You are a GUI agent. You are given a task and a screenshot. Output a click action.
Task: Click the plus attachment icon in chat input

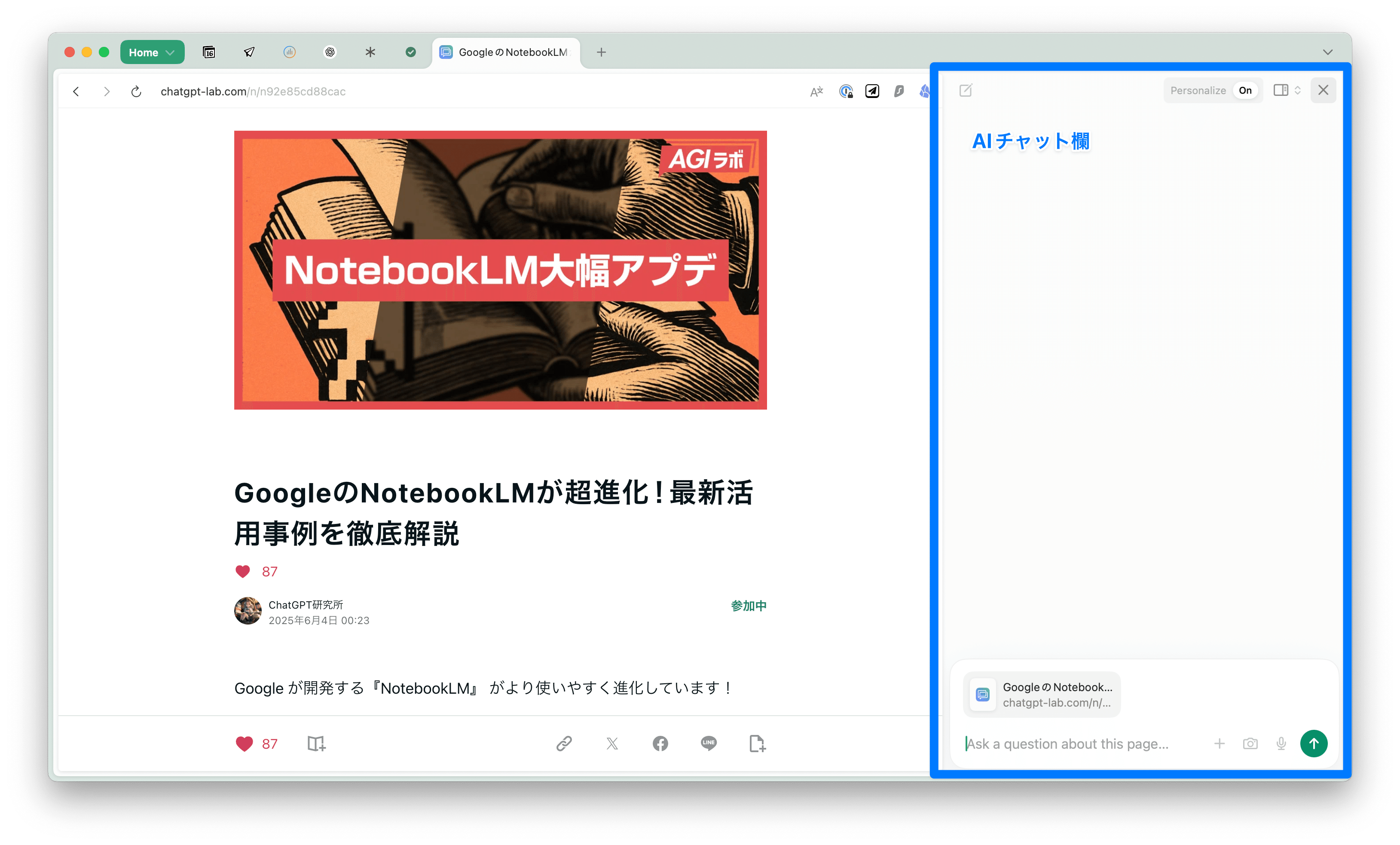click(1220, 744)
